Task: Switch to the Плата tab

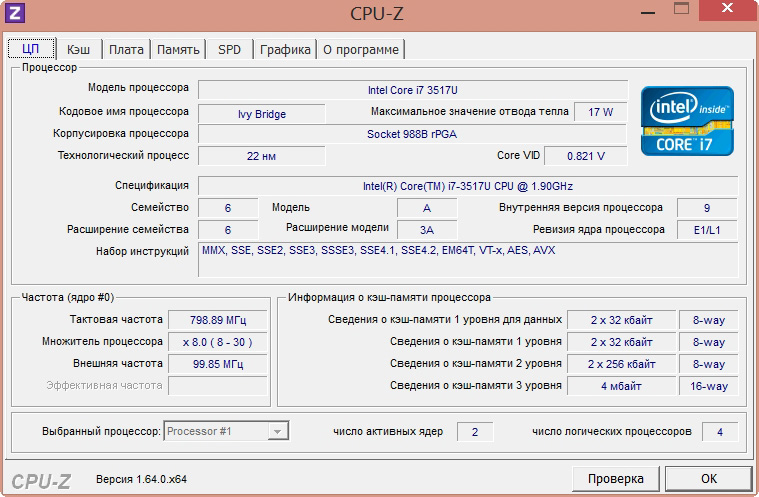Action: (126, 49)
